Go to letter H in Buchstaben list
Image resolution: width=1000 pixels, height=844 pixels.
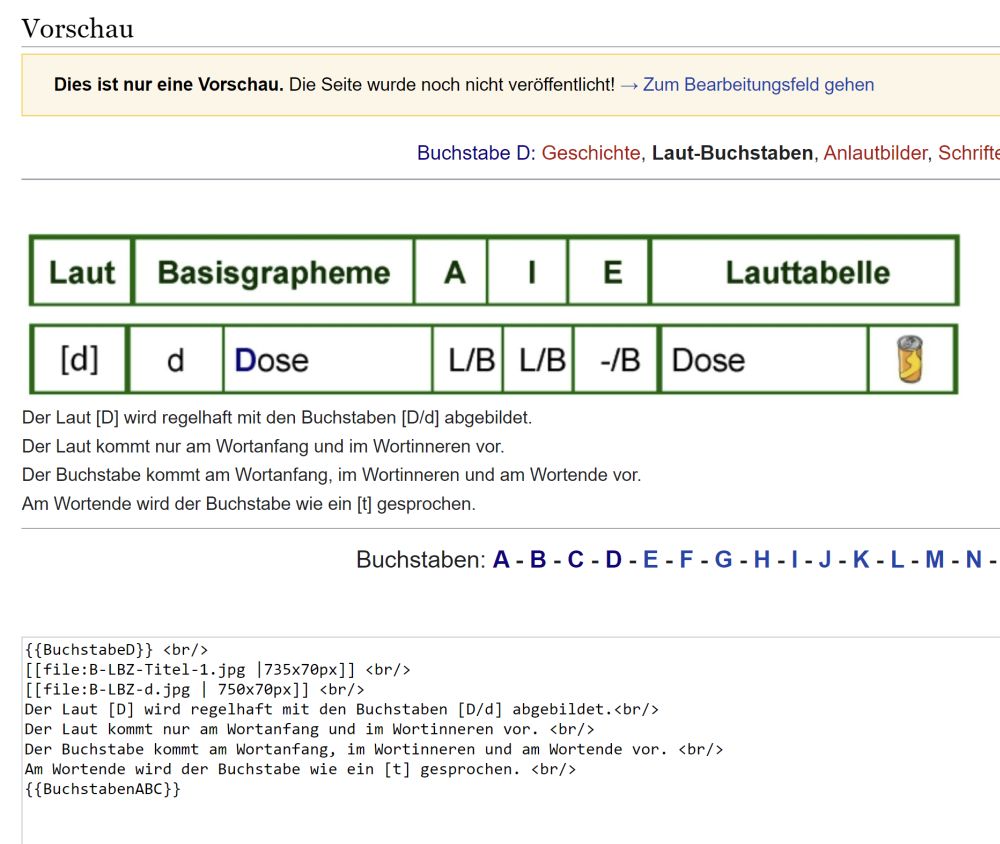click(761, 560)
